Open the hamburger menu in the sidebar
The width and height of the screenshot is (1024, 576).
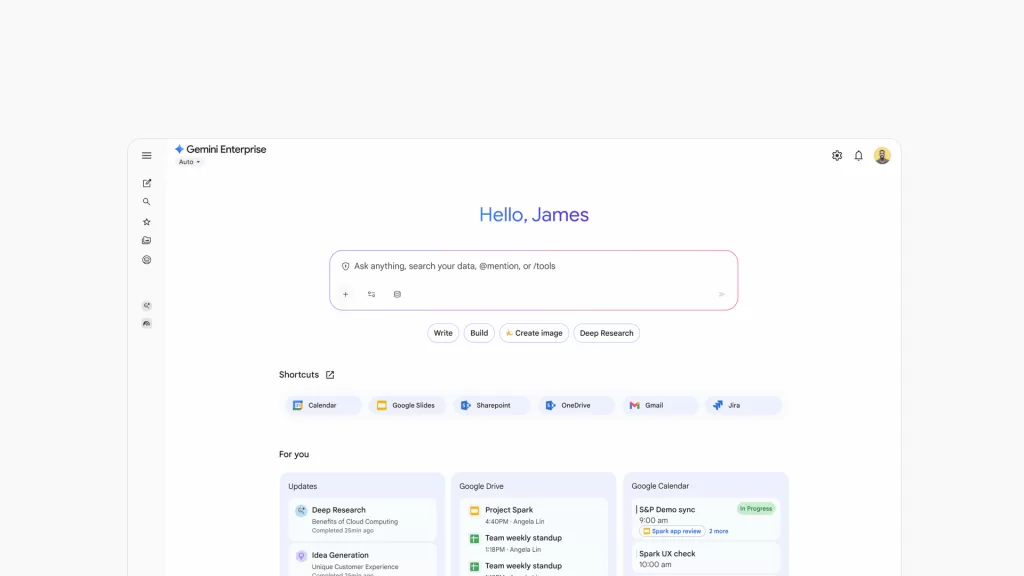(x=147, y=156)
